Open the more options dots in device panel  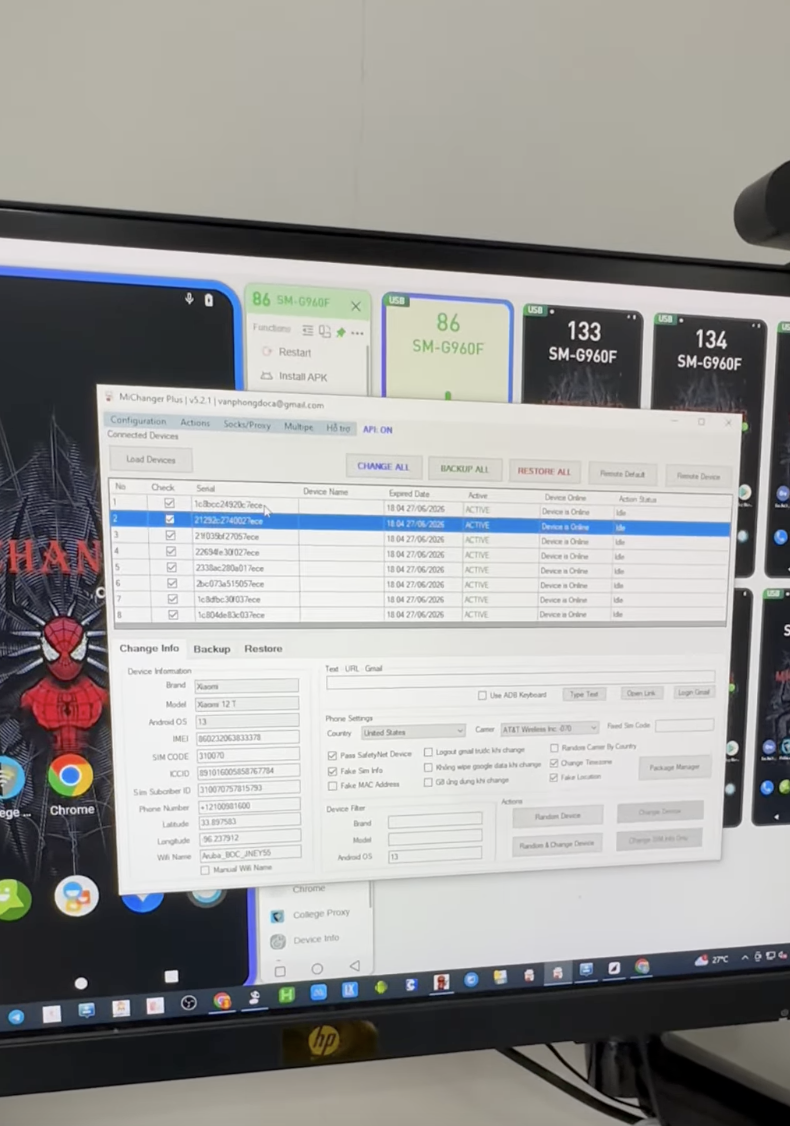[x=357, y=333]
